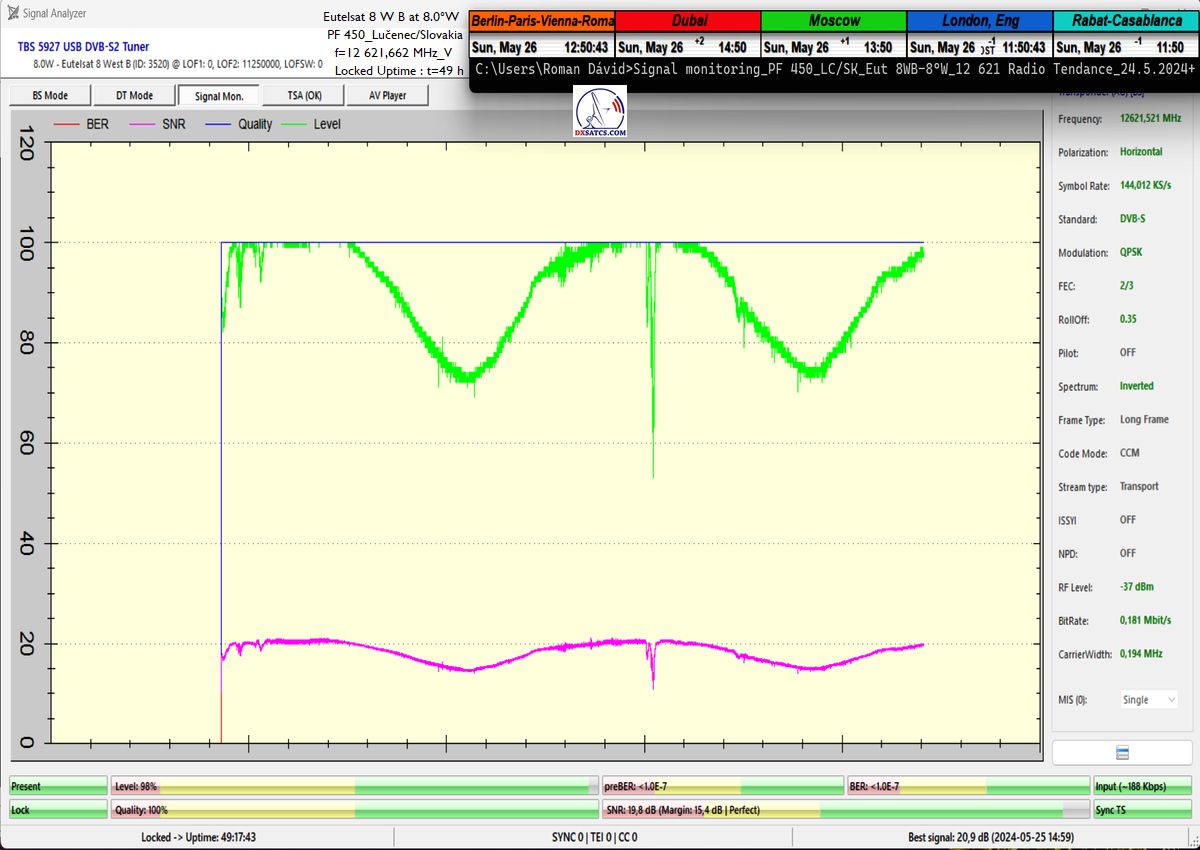The height and width of the screenshot is (850, 1200).
Task: Switch to DT Mode tab
Action: (134, 95)
